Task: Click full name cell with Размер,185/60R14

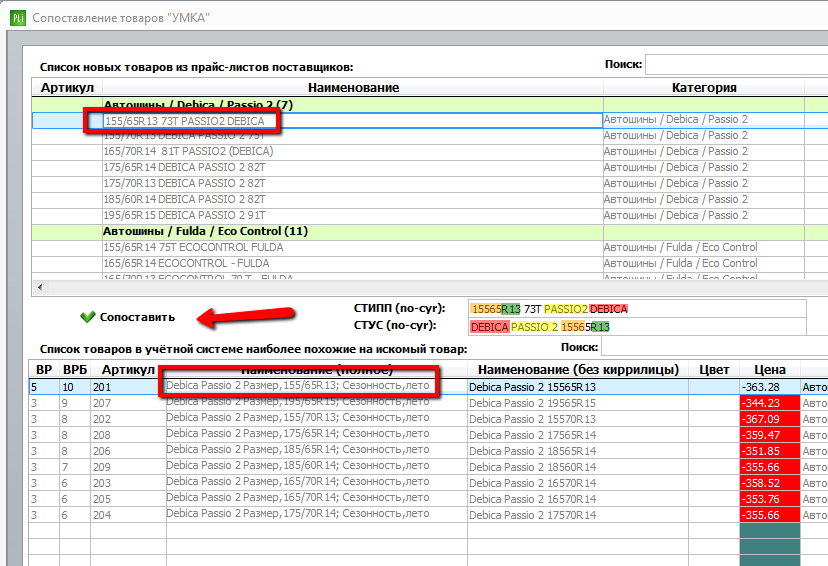Action: (x=317, y=466)
